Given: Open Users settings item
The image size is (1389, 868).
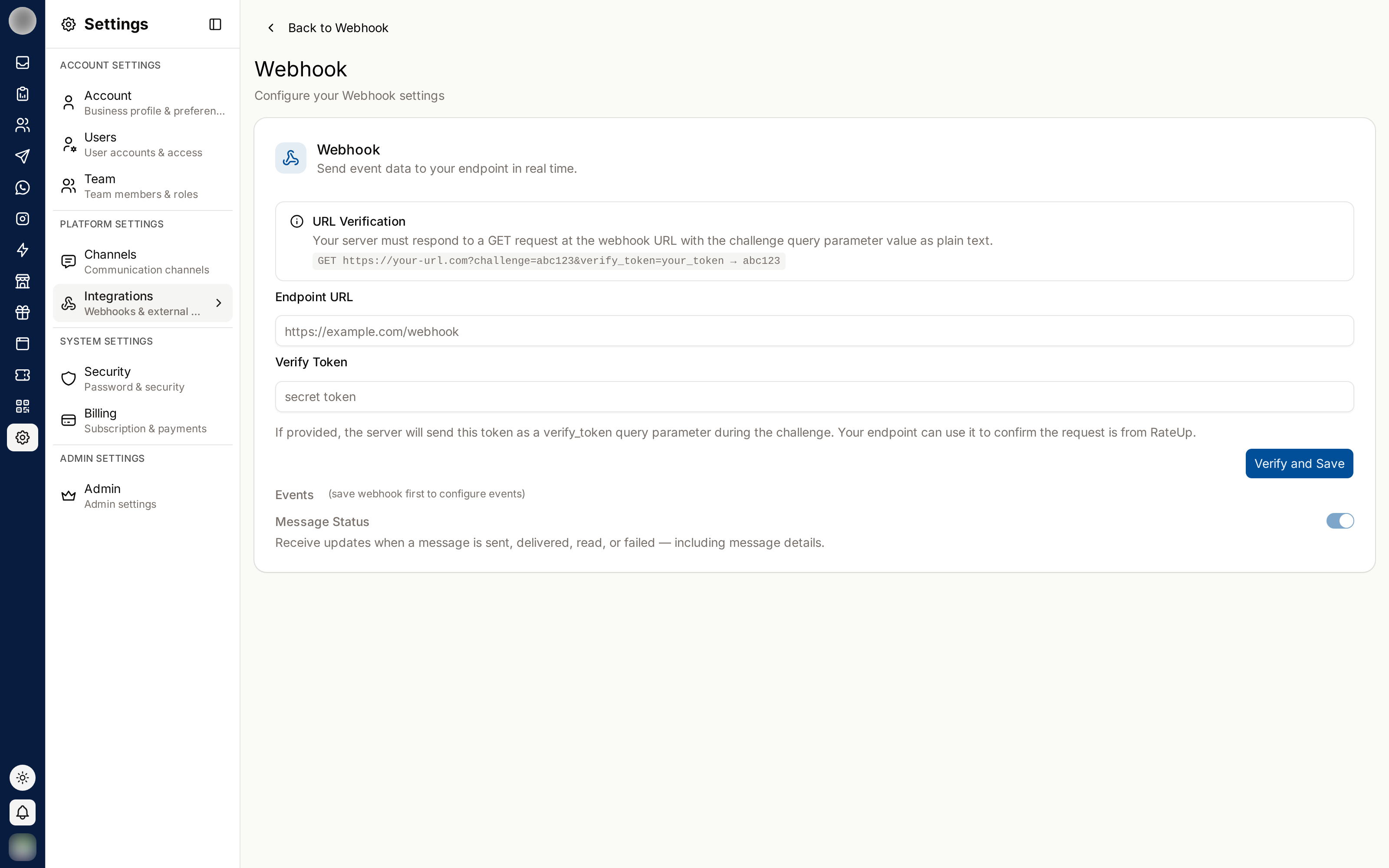Looking at the screenshot, I should (x=143, y=145).
